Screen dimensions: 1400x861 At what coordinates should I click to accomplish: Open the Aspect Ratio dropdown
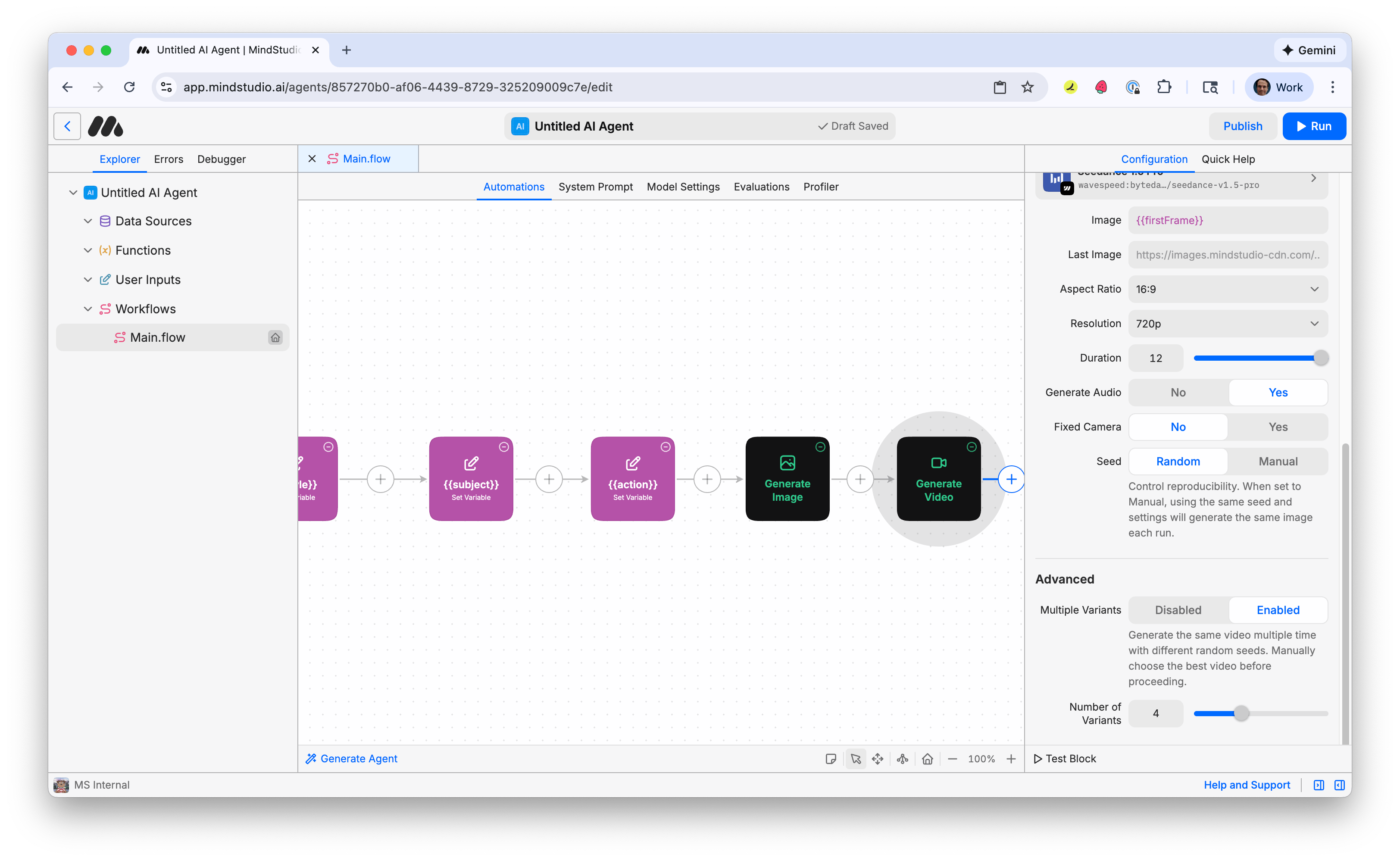(1227, 289)
